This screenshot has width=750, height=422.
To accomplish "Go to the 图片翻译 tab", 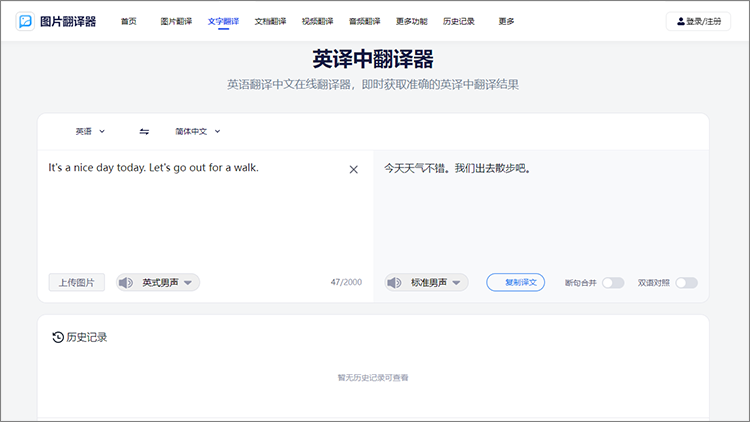I will [x=175, y=21].
